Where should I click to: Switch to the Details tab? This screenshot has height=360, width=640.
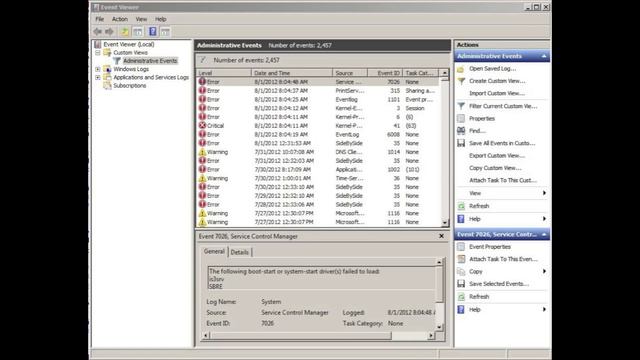pos(240,252)
